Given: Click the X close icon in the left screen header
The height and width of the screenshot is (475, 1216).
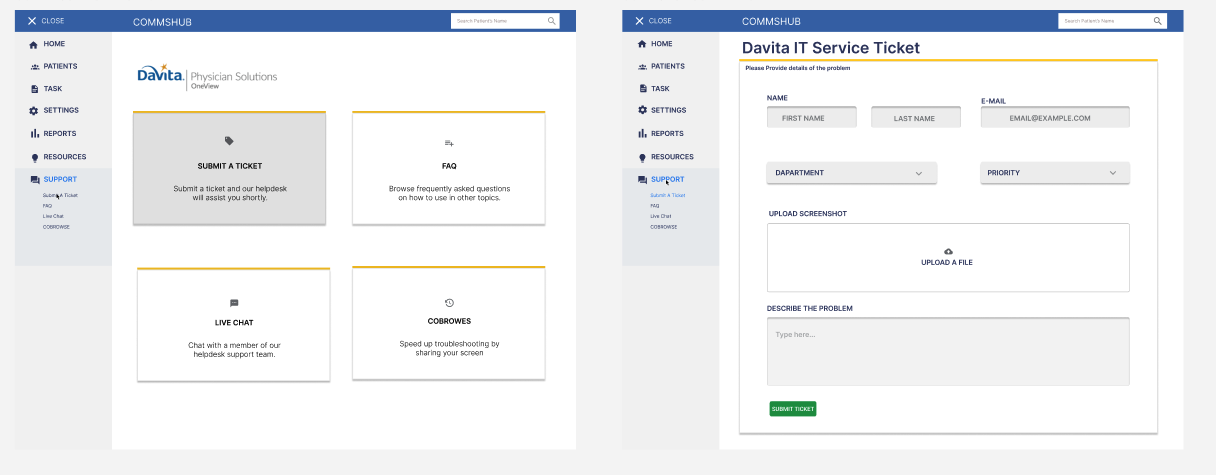Looking at the screenshot, I should [x=32, y=21].
